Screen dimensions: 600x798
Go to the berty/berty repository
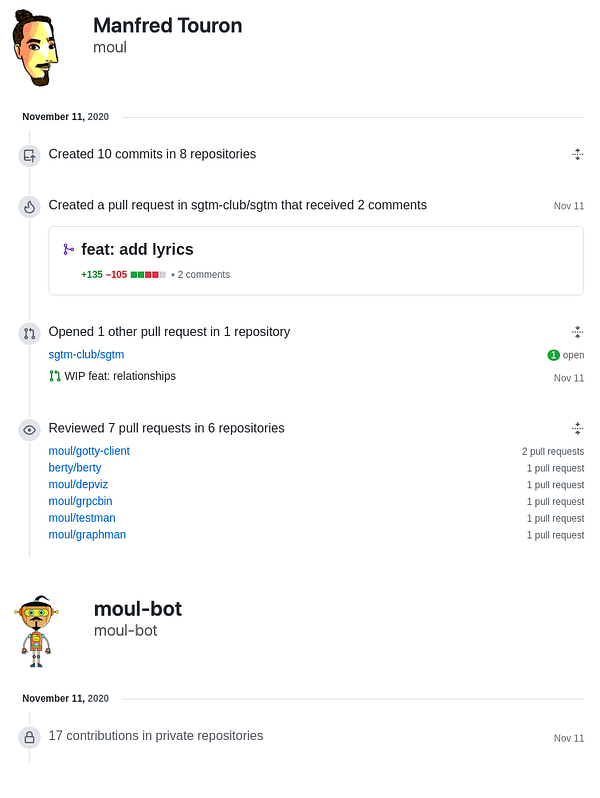pos(75,468)
